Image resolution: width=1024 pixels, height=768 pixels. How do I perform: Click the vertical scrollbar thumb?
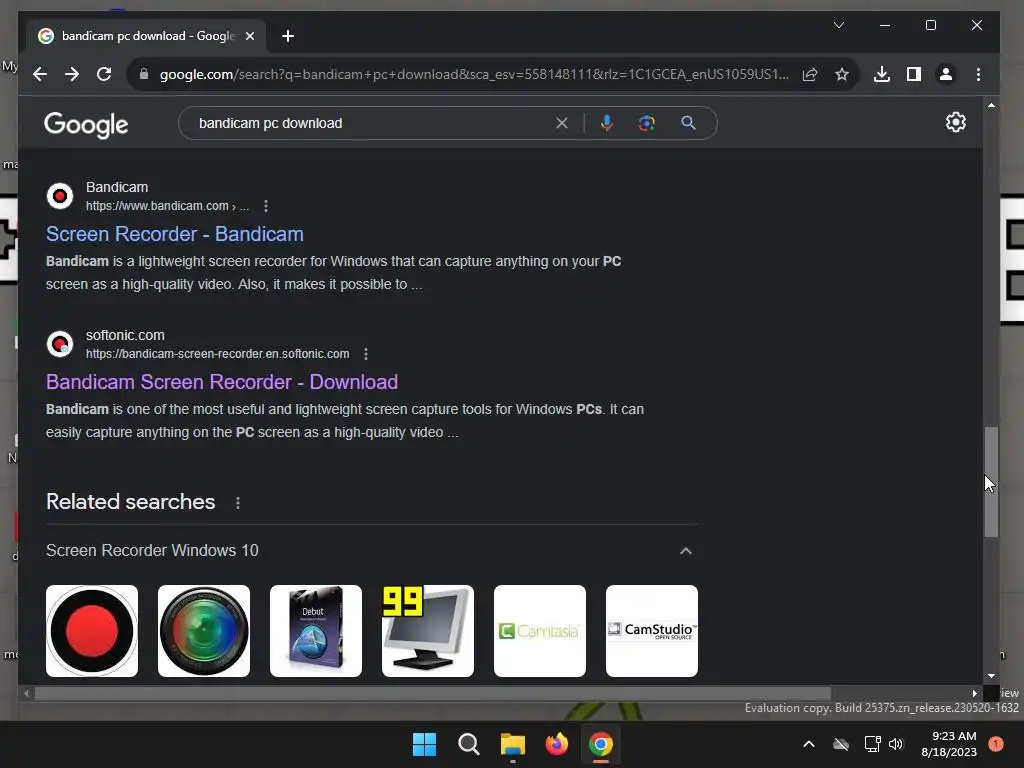(x=991, y=482)
